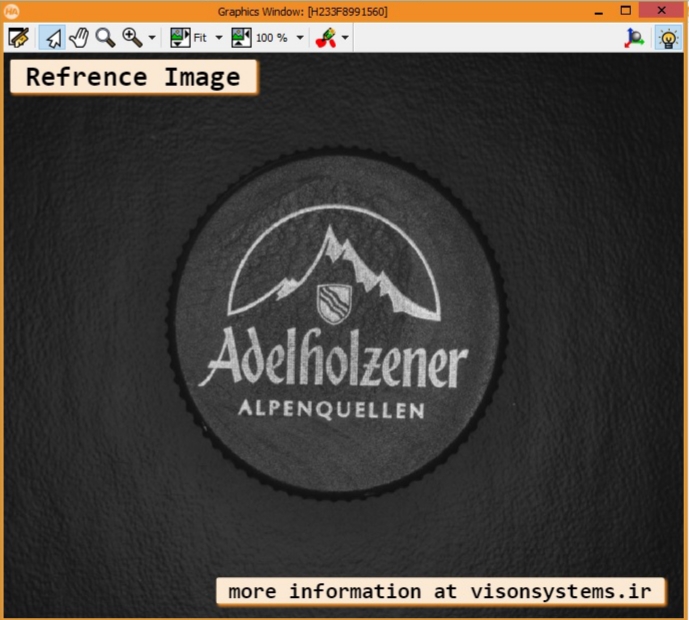The image size is (689, 620).
Task: Click the HALCON application icon in title bar
Action: point(11,11)
